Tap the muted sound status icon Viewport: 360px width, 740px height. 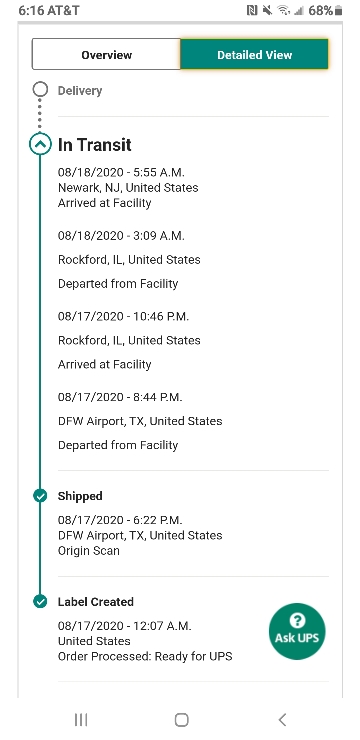point(267,10)
